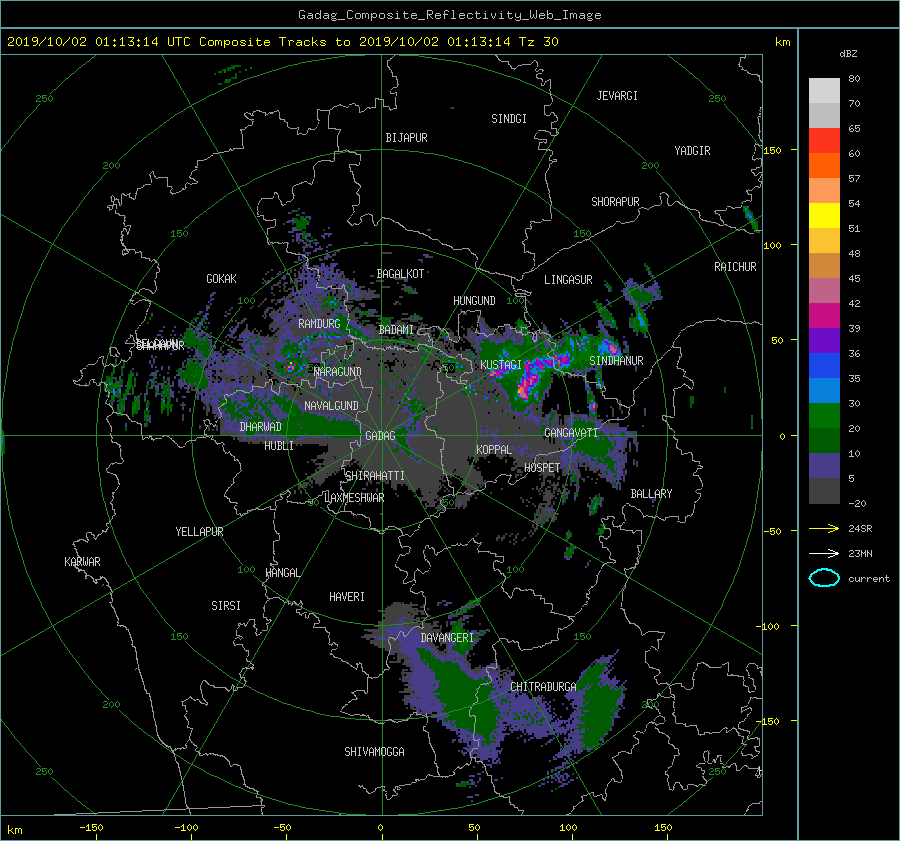Click the Gadag_Composite_Reflectivity_Web_Image title
Viewport: 900px width, 841px height.
tap(449, 15)
